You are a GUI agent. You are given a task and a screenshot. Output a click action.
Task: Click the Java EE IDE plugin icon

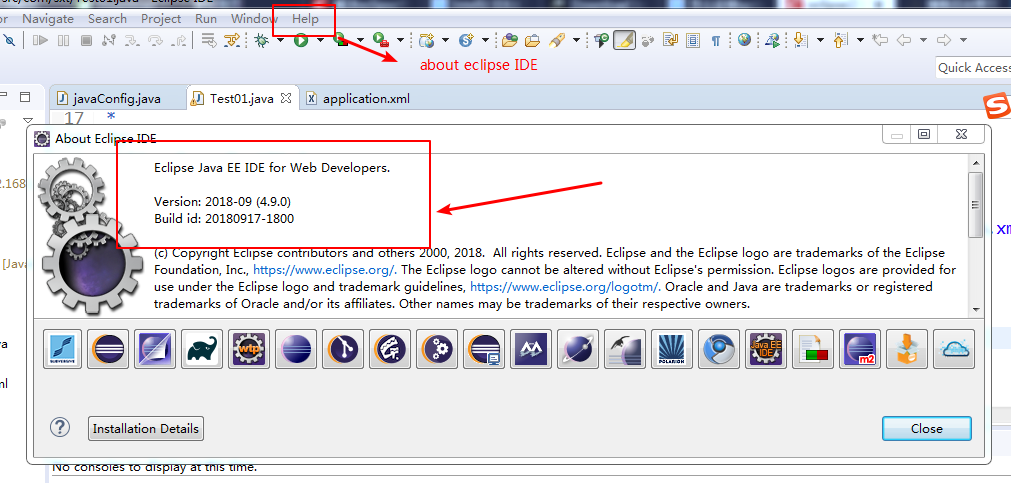coord(766,349)
